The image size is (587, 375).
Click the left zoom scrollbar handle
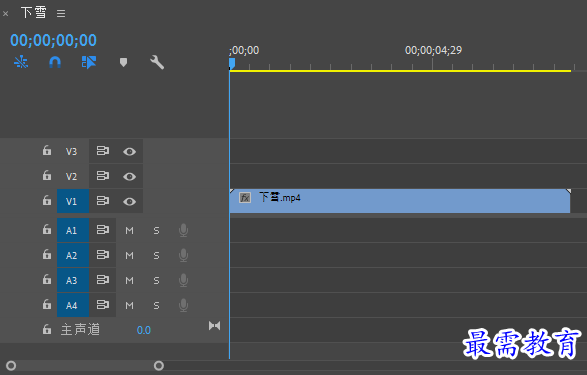tap(11, 366)
